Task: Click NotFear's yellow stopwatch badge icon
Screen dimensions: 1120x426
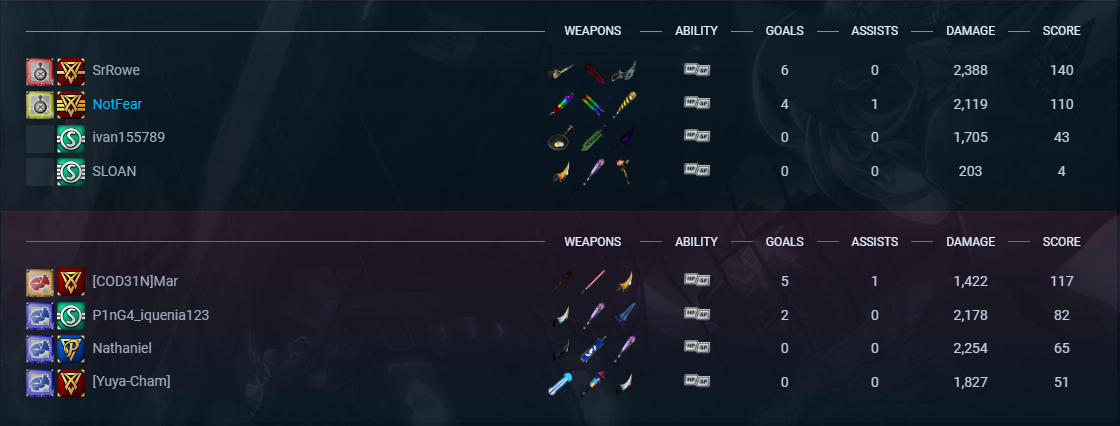Action: pos(40,105)
